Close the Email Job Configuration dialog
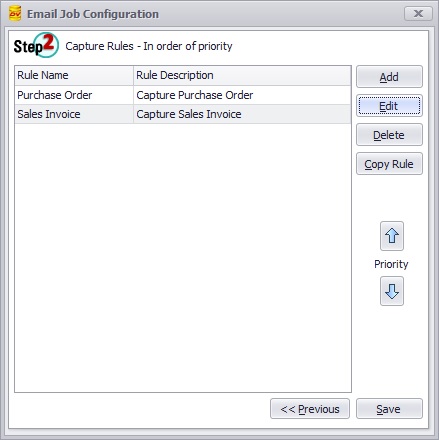 pyautogui.click(x=418, y=14)
